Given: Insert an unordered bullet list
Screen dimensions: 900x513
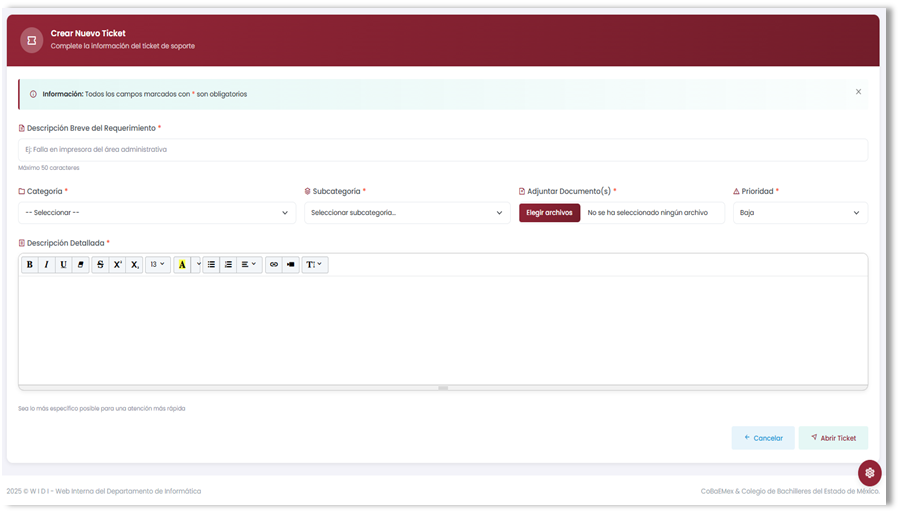Looking at the screenshot, I should coord(211,265).
